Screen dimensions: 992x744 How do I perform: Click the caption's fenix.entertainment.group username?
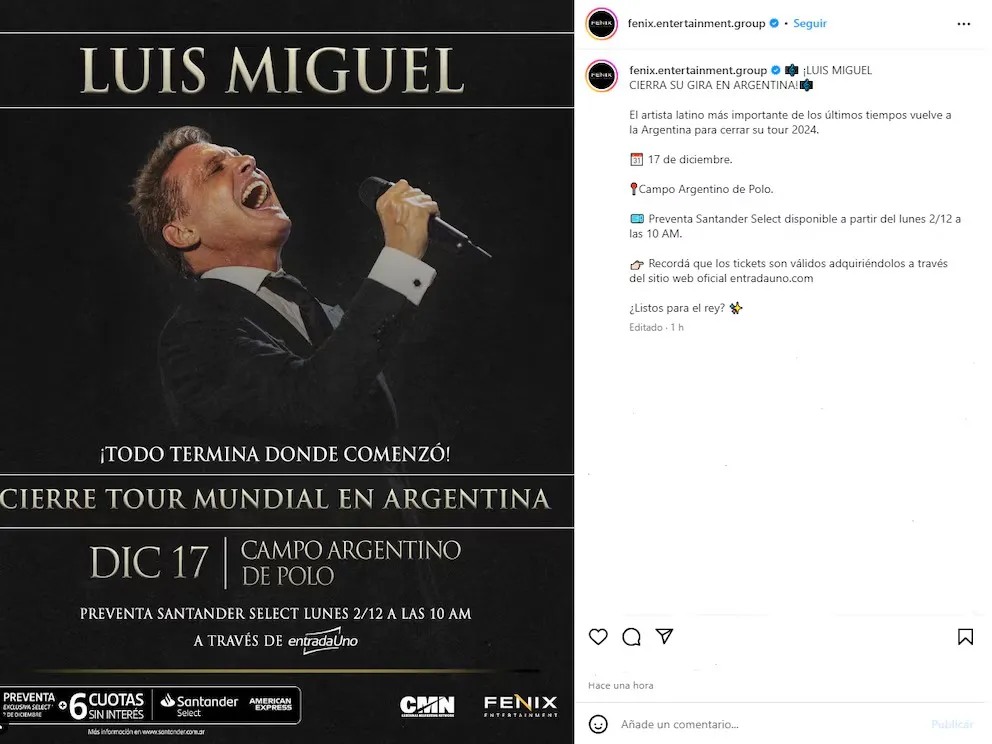pos(697,70)
